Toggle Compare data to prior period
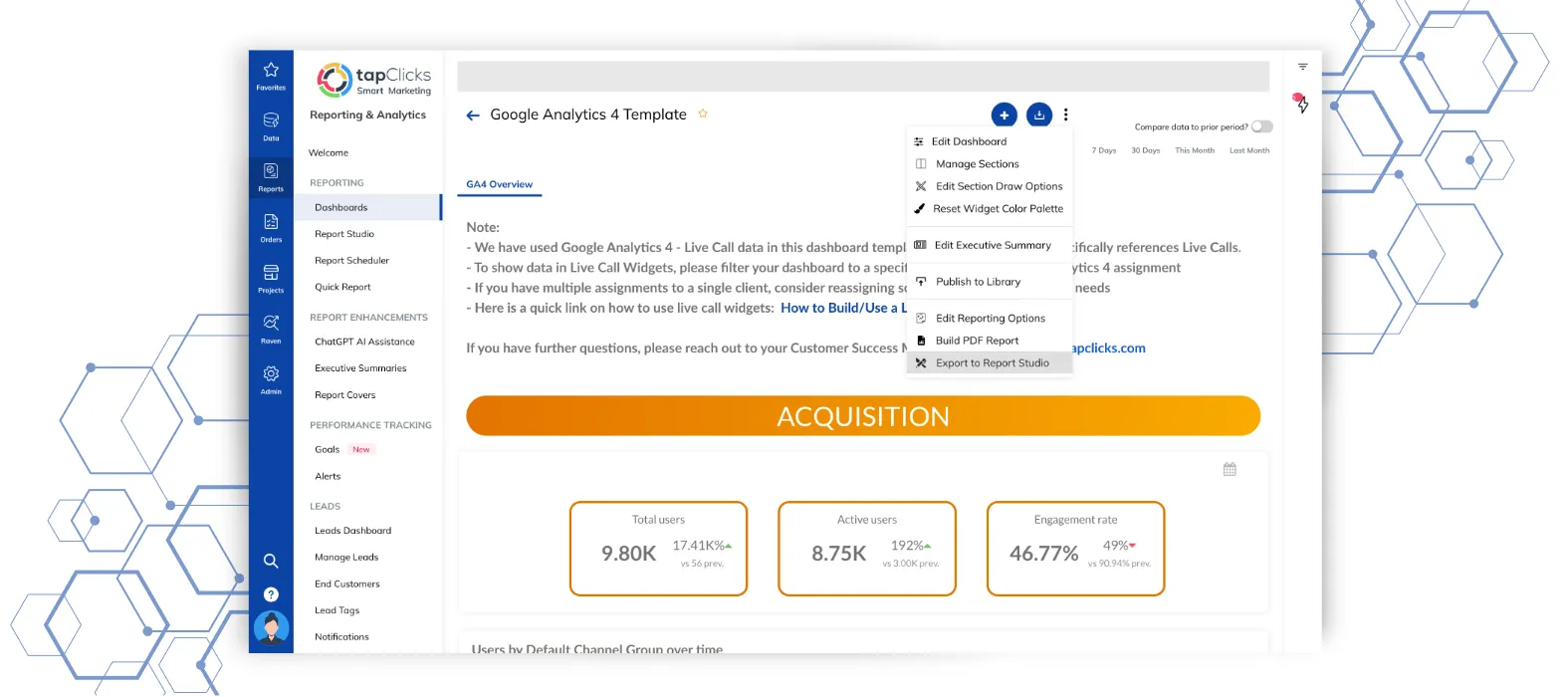The image size is (1568, 697). (1261, 126)
